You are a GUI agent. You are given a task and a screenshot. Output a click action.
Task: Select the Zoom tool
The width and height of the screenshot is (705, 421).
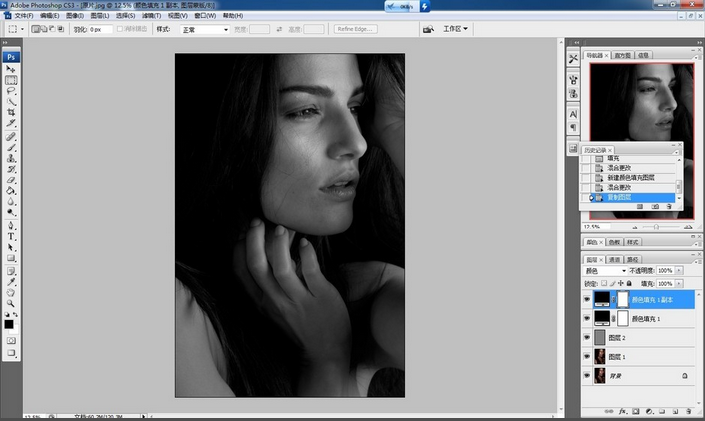(x=11, y=304)
